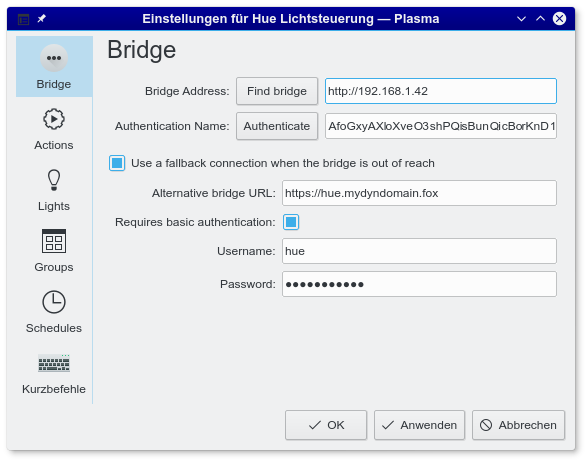Open the window menu icon in title bar

click(x=23, y=19)
